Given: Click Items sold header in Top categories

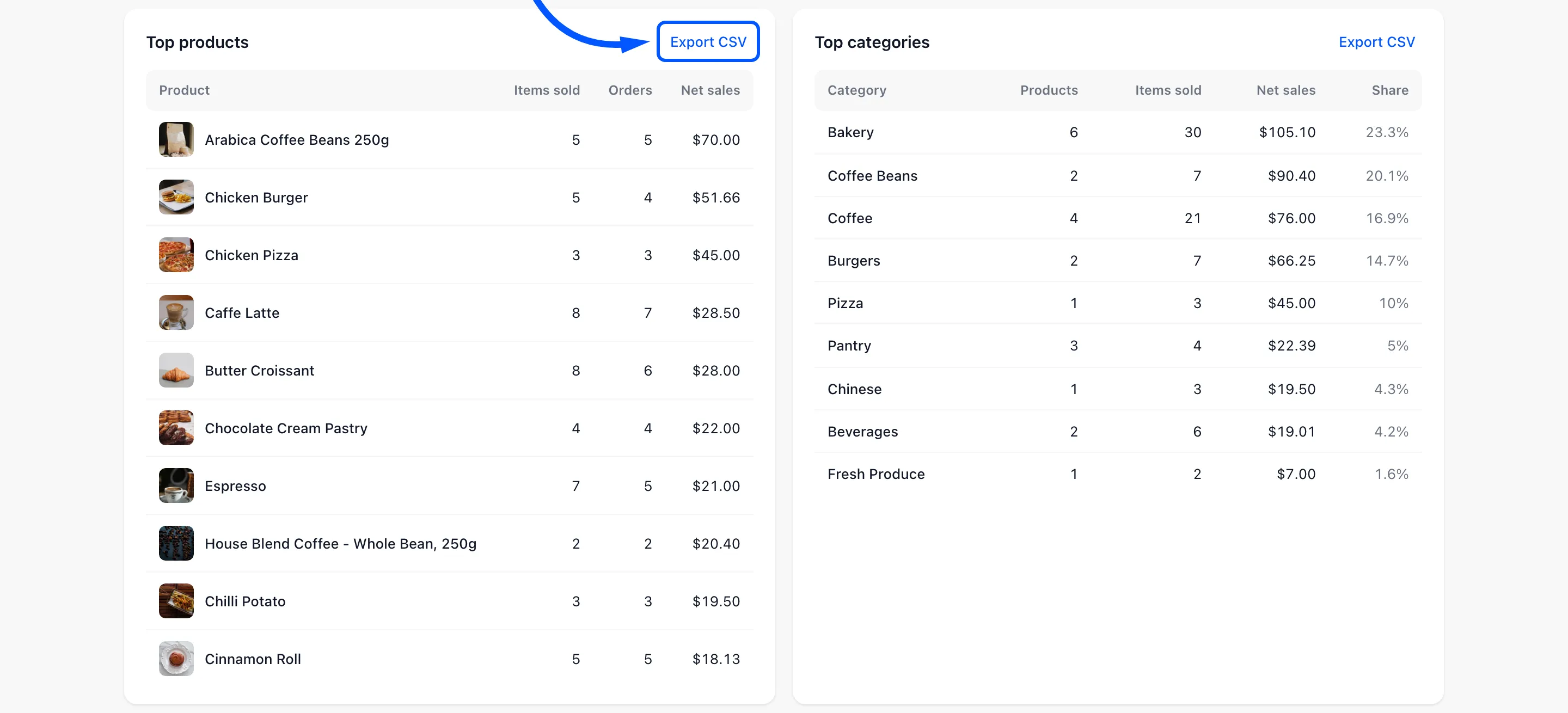Looking at the screenshot, I should pos(1168,90).
